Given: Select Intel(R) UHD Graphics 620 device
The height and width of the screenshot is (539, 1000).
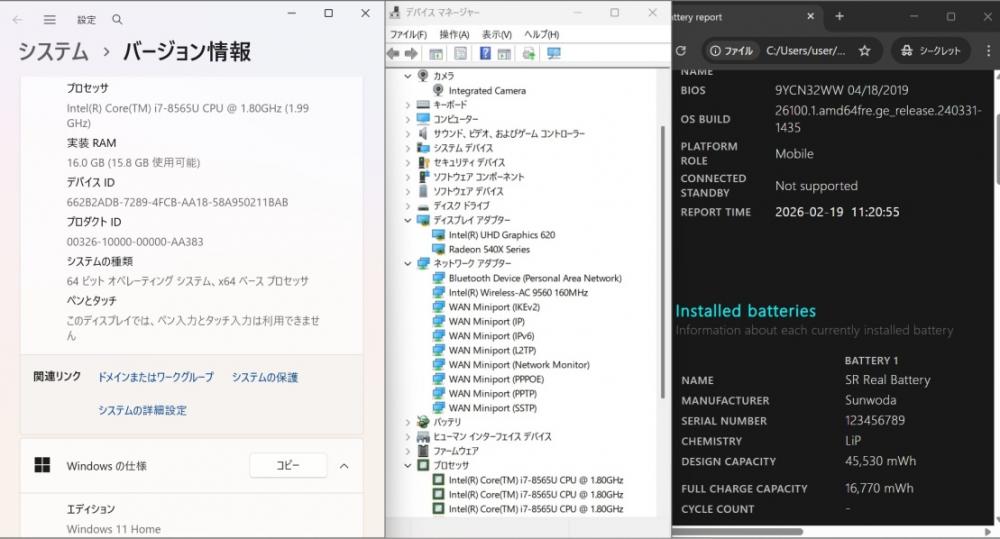Looking at the screenshot, I should coord(501,235).
